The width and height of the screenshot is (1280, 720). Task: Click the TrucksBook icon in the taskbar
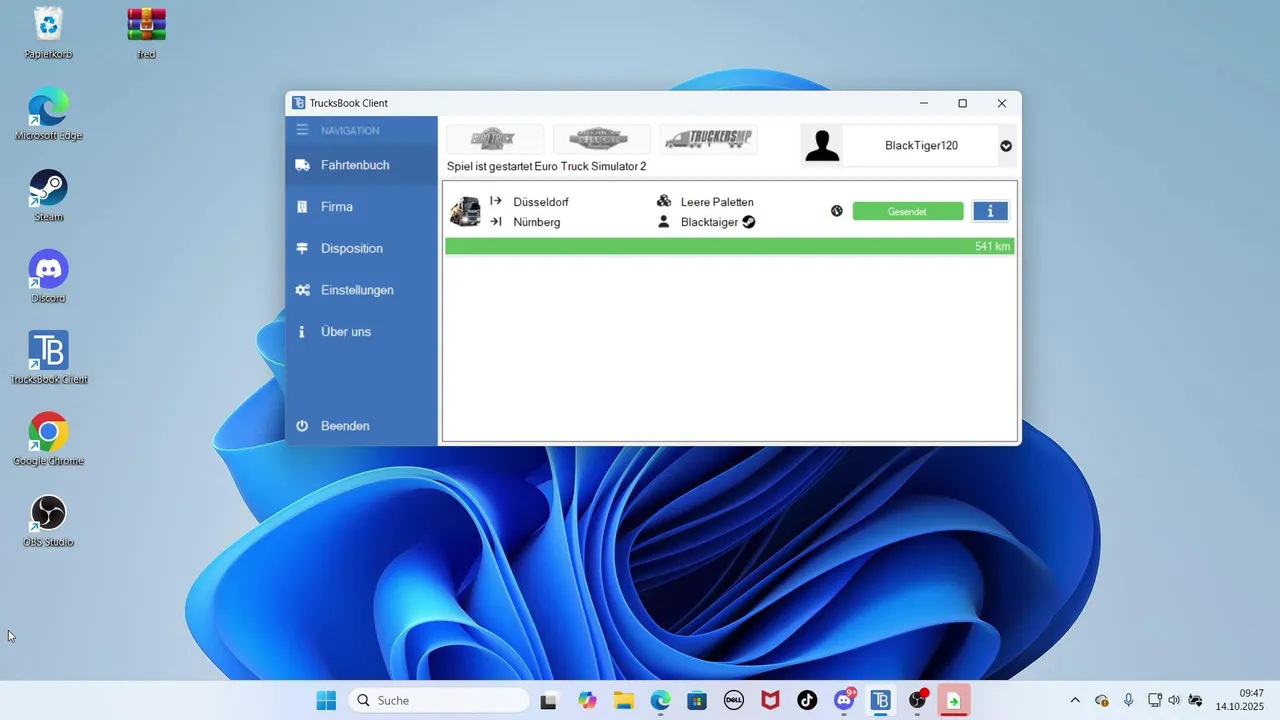point(881,701)
